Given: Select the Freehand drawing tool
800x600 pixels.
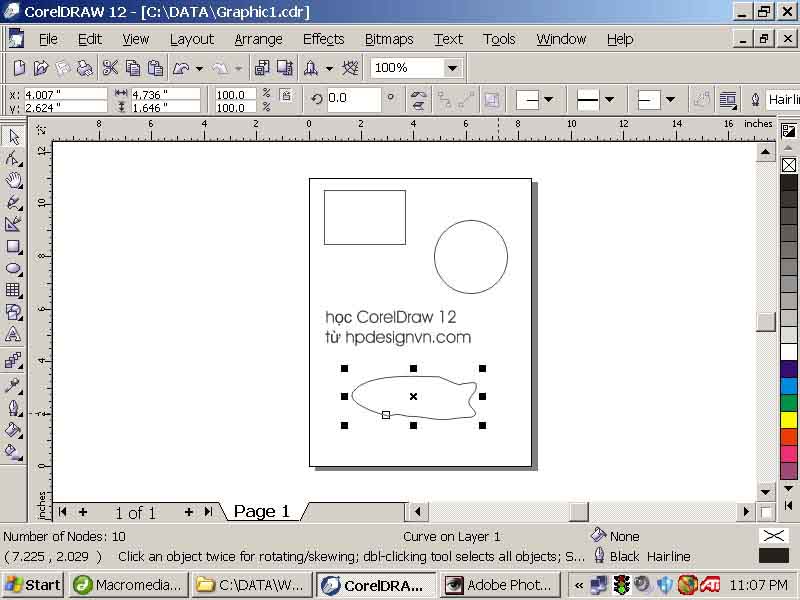Looking at the screenshot, I should (14, 202).
